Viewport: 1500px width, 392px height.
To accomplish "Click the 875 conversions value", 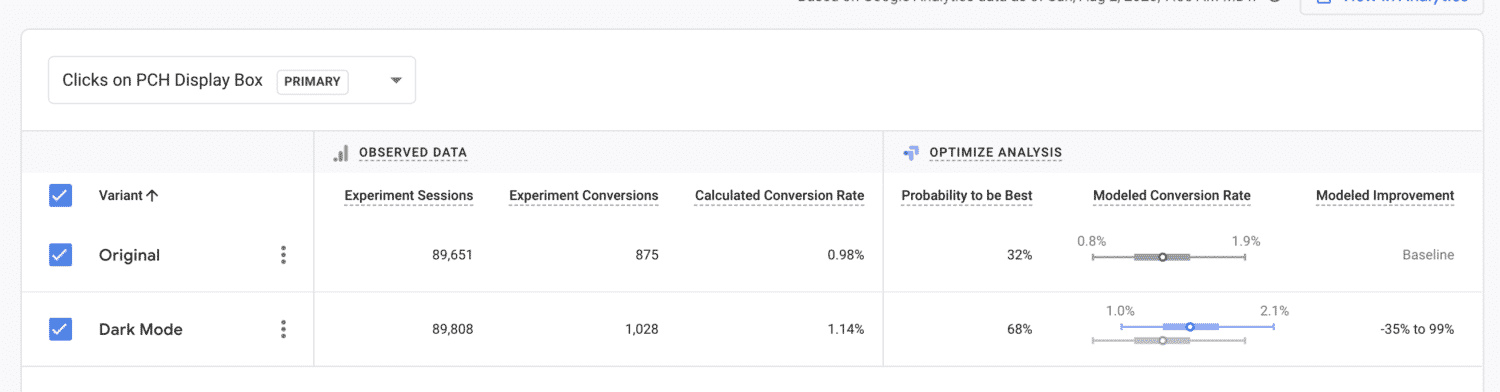I will coord(647,255).
